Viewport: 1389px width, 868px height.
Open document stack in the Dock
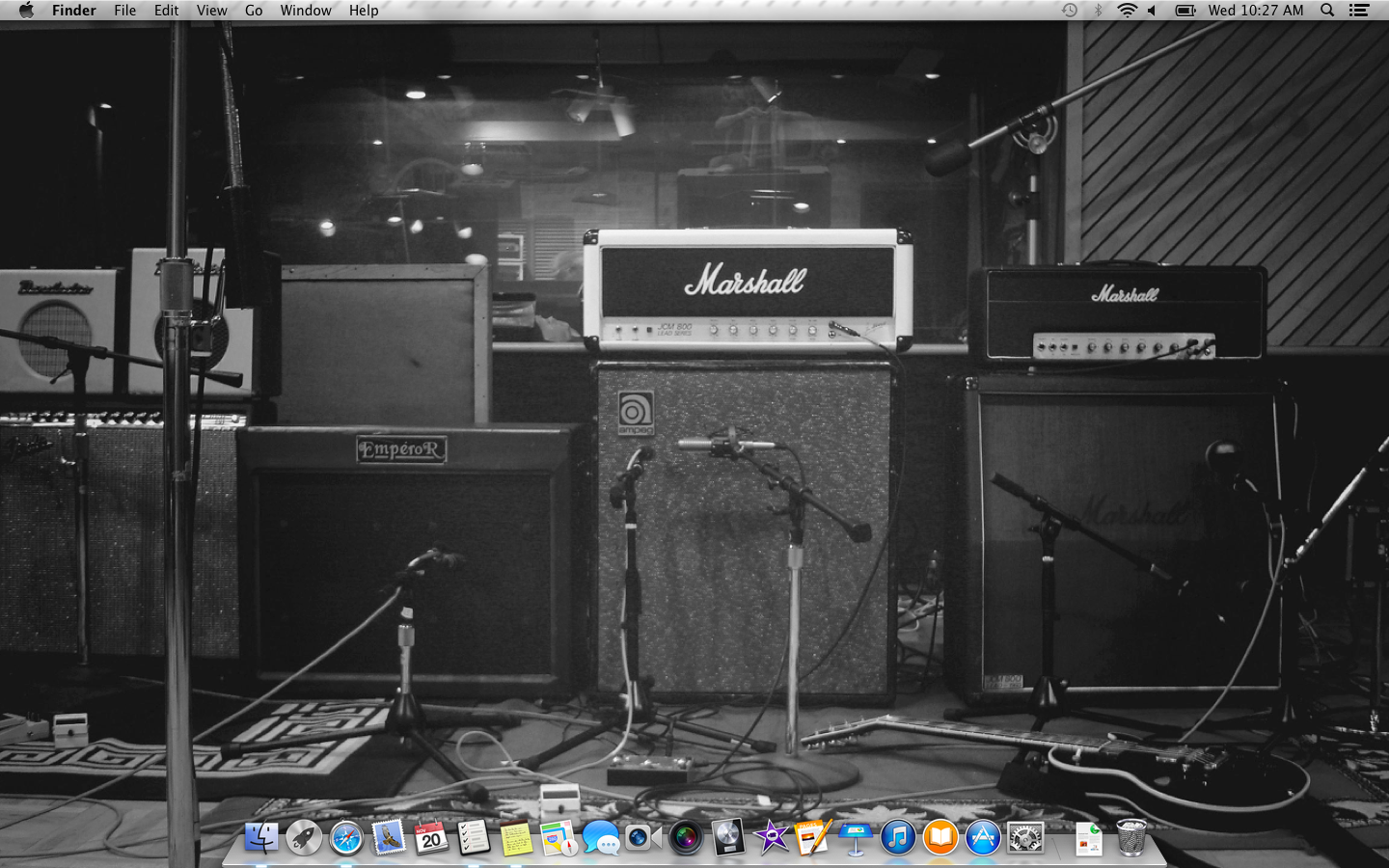coord(1089,837)
